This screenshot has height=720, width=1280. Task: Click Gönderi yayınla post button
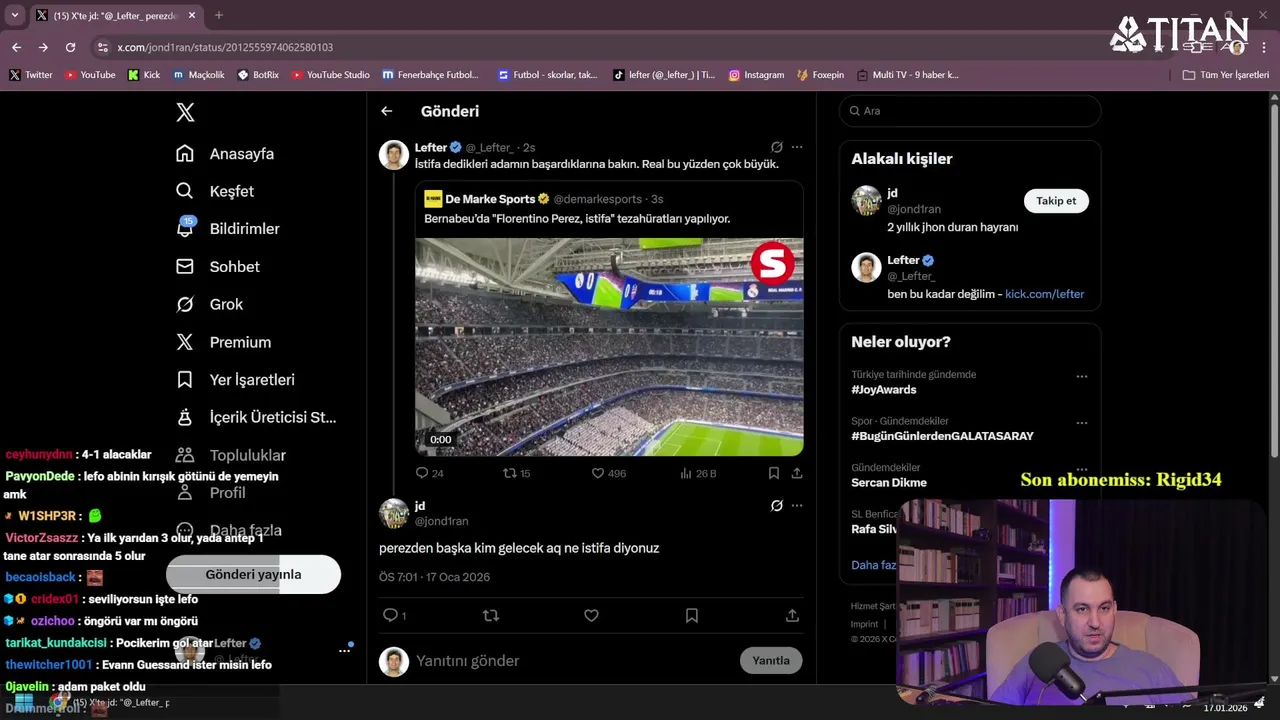(x=253, y=574)
